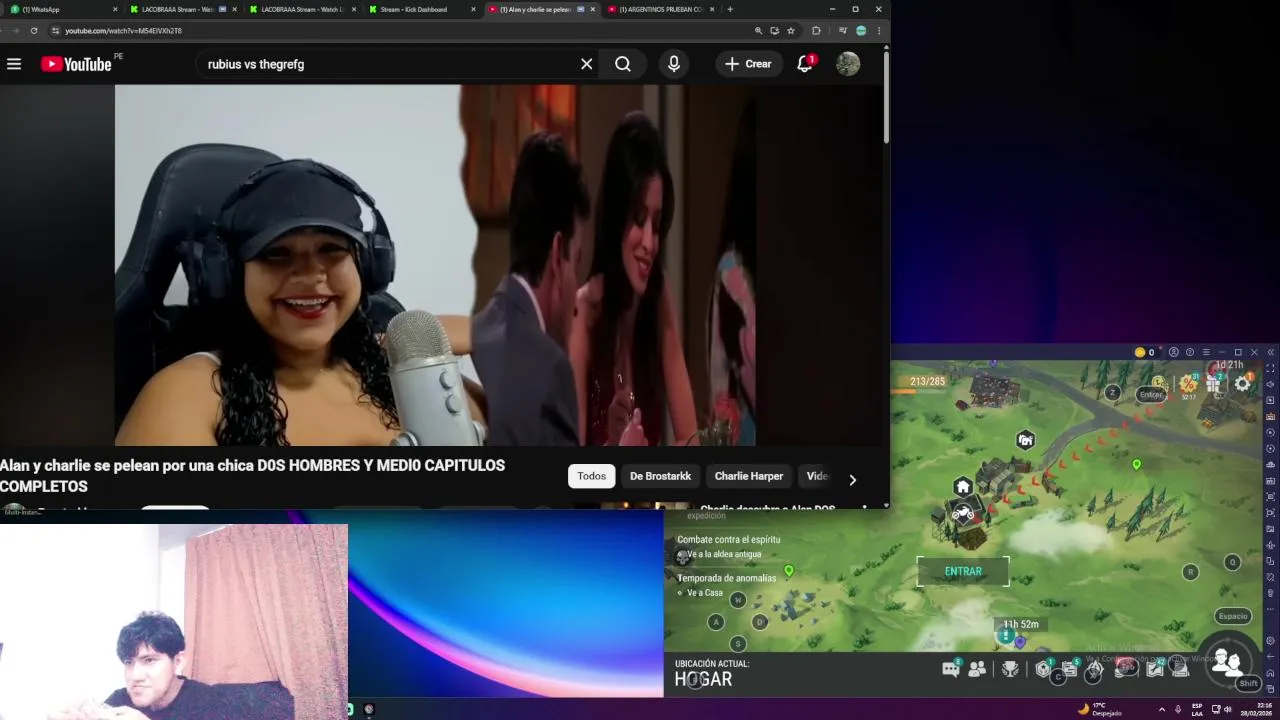Go to the YouTube home logo

pyautogui.click(x=76, y=64)
